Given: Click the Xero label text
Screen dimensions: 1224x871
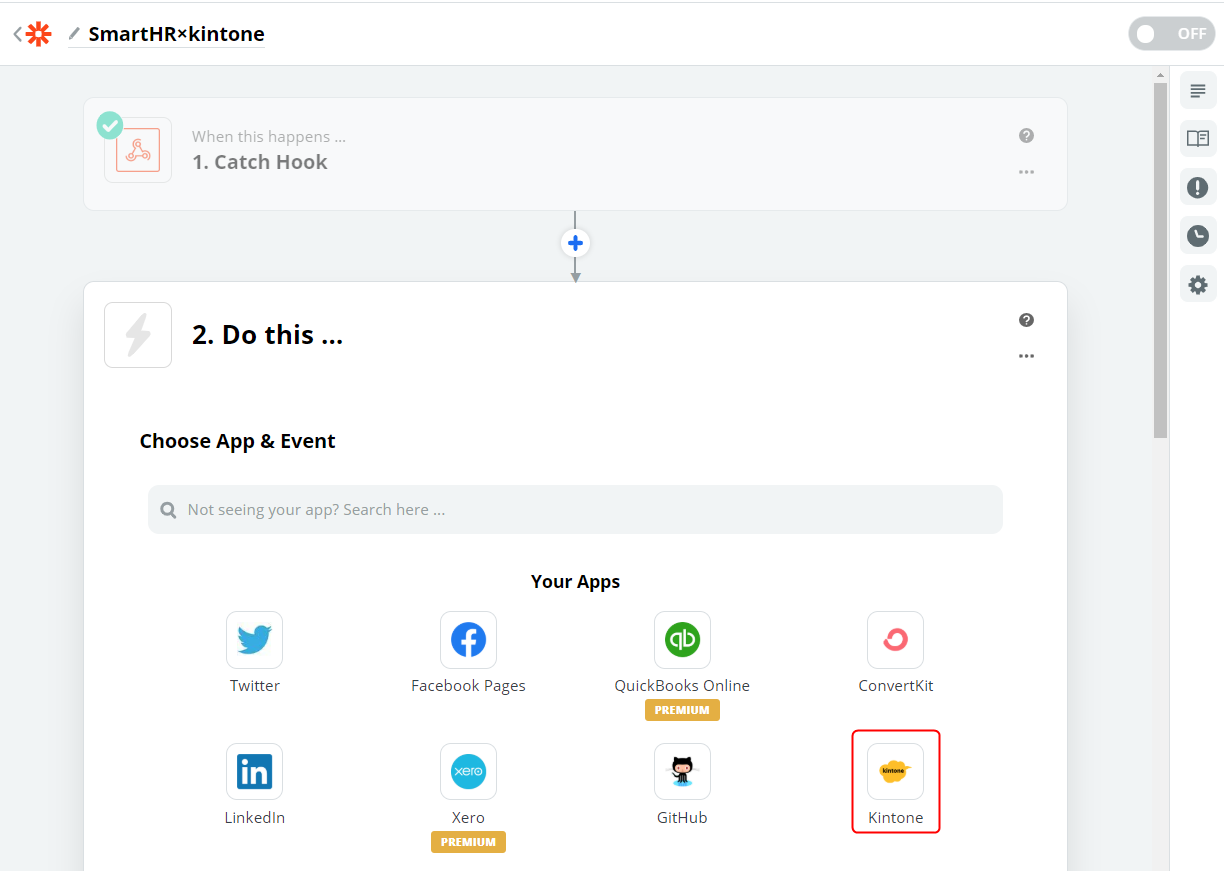Looking at the screenshot, I should point(468,818).
